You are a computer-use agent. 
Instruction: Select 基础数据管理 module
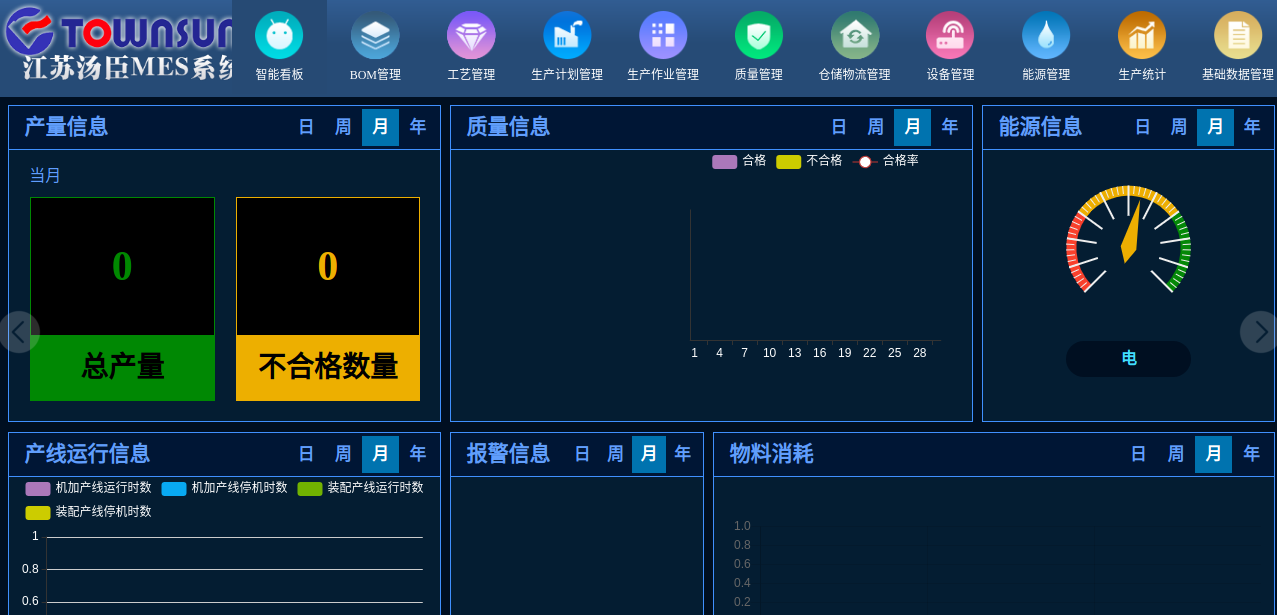point(1237,45)
